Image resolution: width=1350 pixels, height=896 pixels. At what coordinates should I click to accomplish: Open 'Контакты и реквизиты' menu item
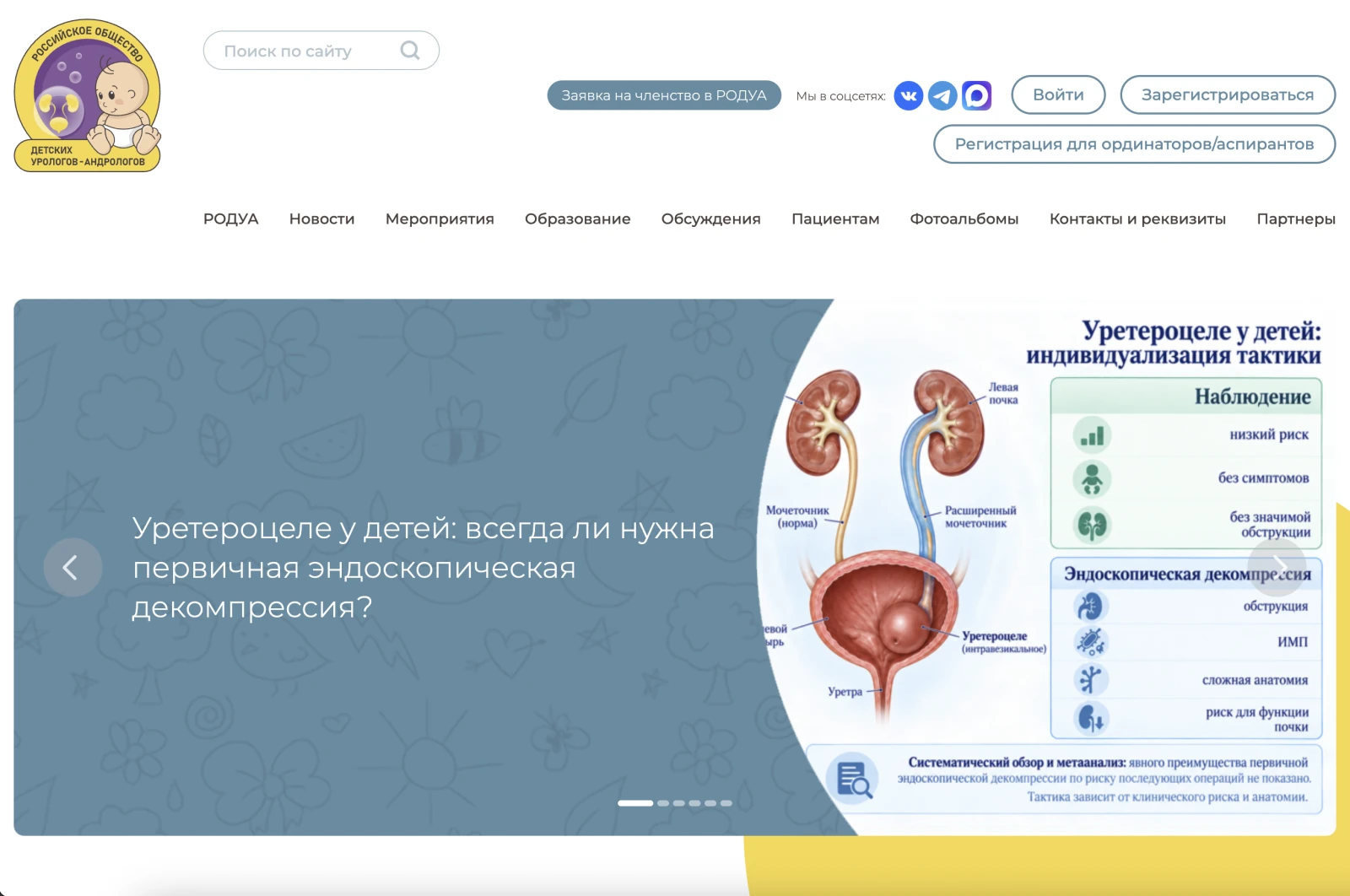tap(1137, 219)
